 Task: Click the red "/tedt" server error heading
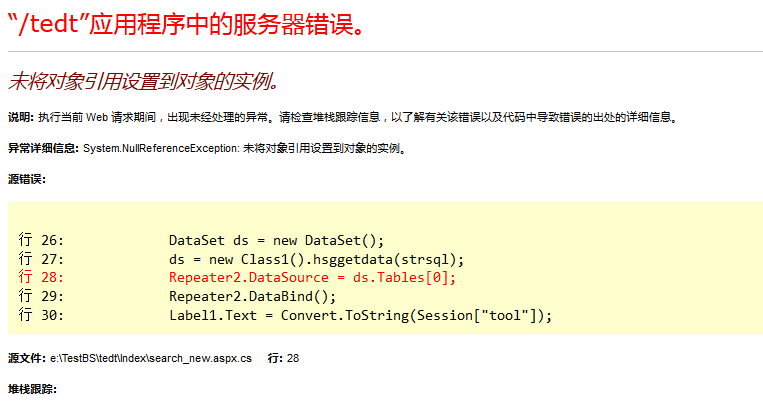pyautogui.click(x=186, y=23)
